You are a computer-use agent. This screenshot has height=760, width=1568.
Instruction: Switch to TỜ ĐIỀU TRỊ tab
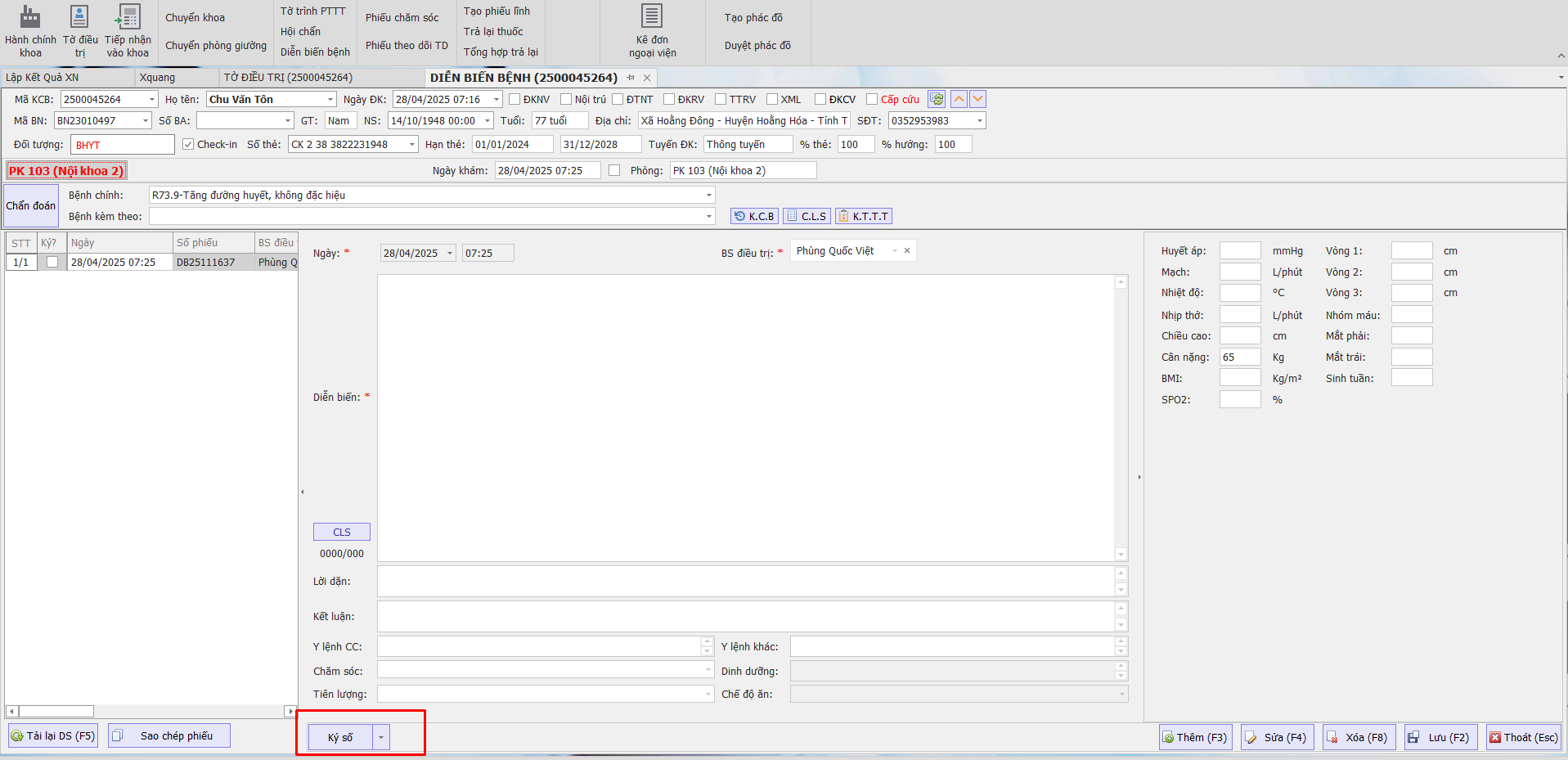tap(288, 78)
